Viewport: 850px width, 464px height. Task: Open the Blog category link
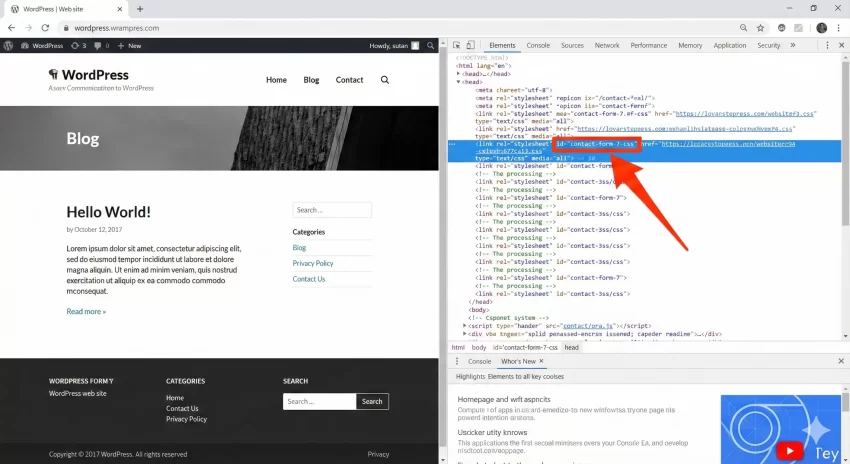click(x=299, y=247)
